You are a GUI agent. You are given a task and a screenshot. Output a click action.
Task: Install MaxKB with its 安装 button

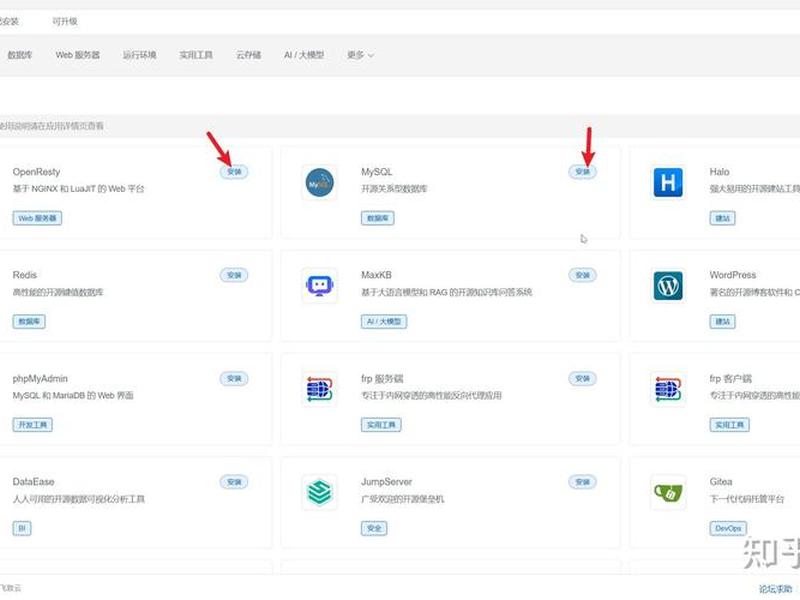point(583,275)
